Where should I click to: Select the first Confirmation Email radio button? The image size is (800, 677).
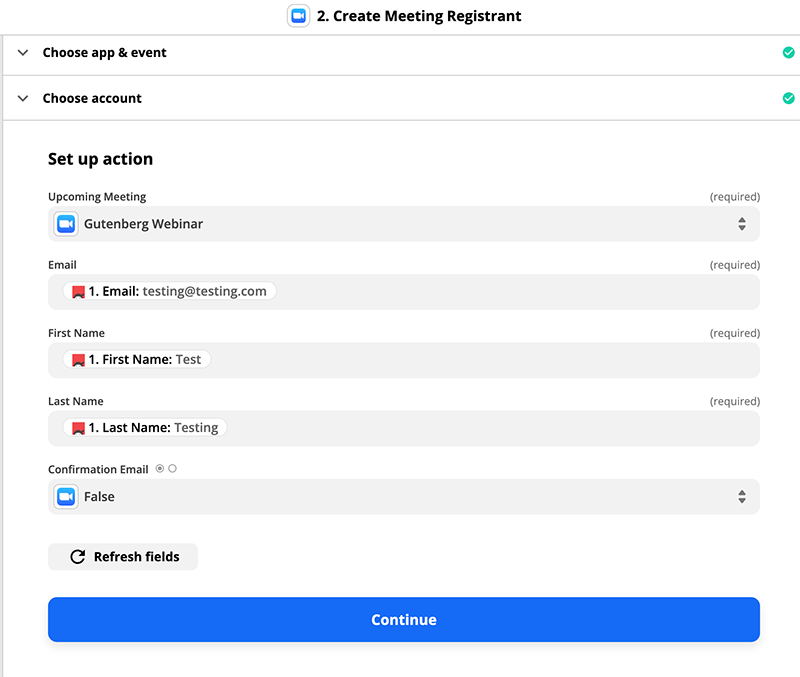pyautogui.click(x=158, y=467)
